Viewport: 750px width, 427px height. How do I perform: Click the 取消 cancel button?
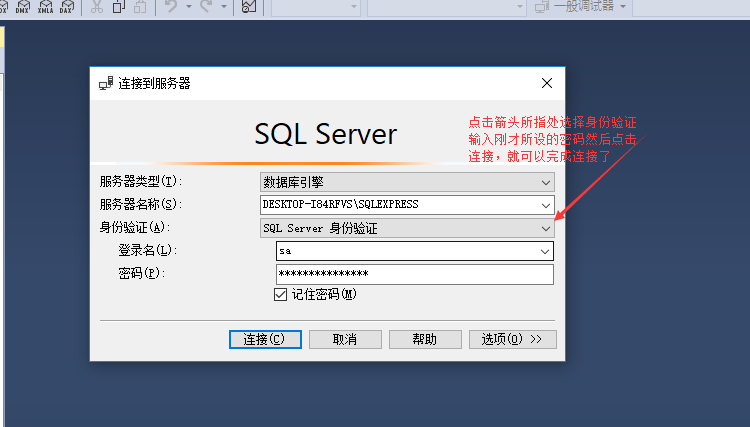point(345,339)
